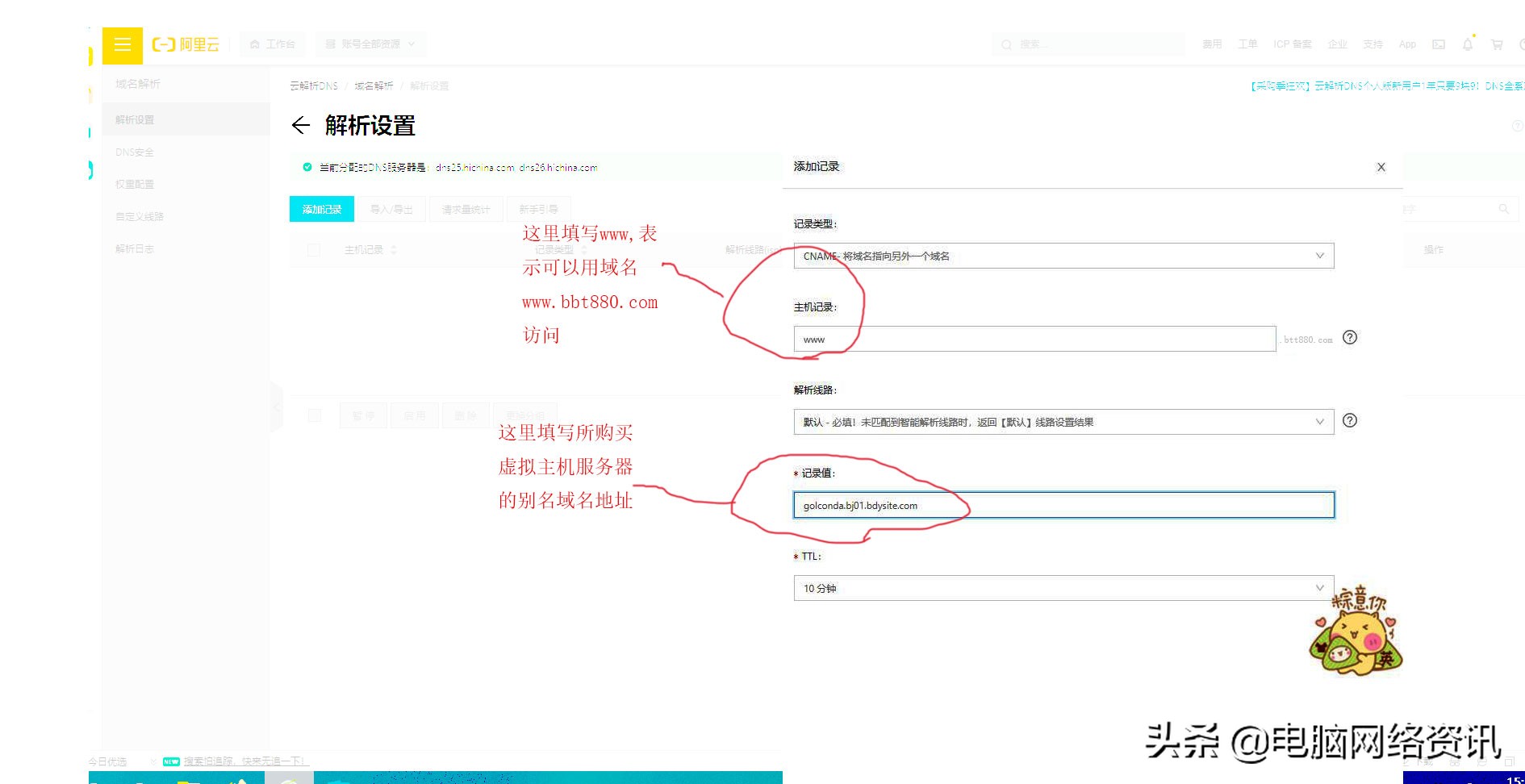Click the 域名解析 breadcrumb link
This screenshot has width=1525, height=784.
(x=373, y=85)
